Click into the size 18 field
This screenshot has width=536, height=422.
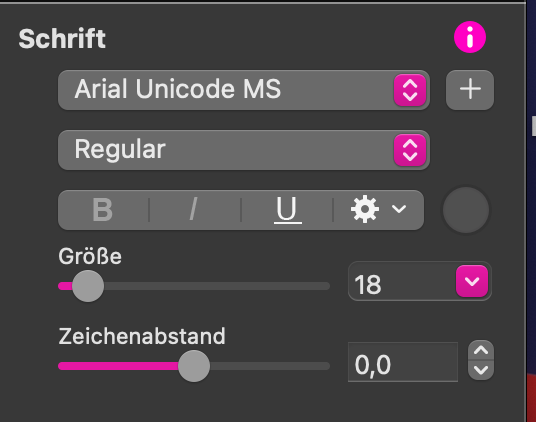click(401, 281)
